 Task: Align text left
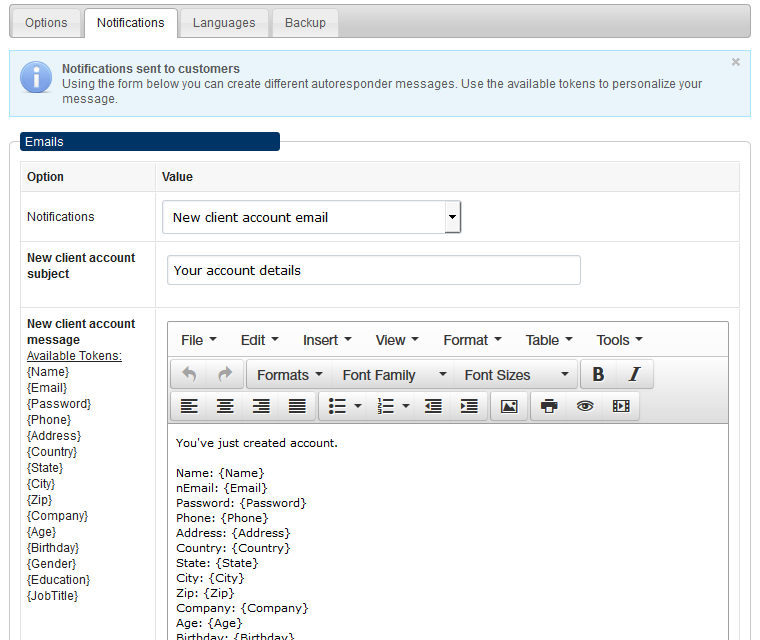click(189, 406)
